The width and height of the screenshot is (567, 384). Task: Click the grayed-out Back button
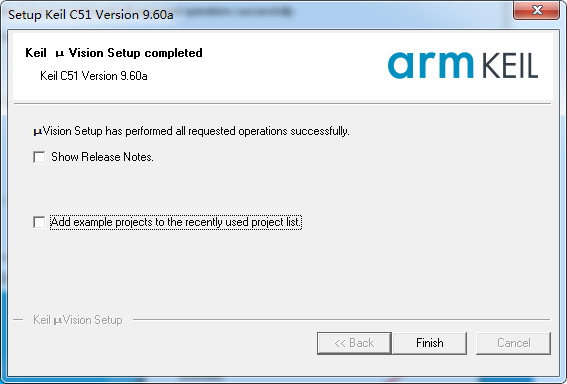[x=354, y=343]
